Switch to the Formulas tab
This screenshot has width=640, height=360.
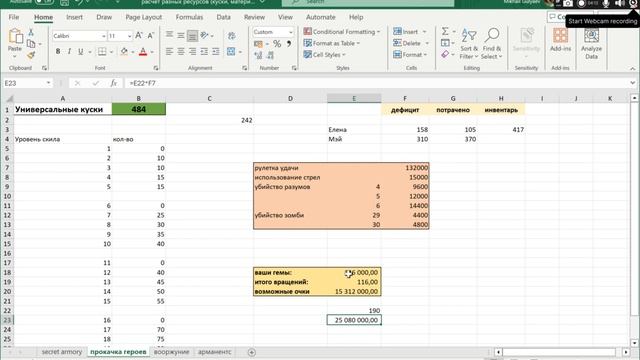189,17
